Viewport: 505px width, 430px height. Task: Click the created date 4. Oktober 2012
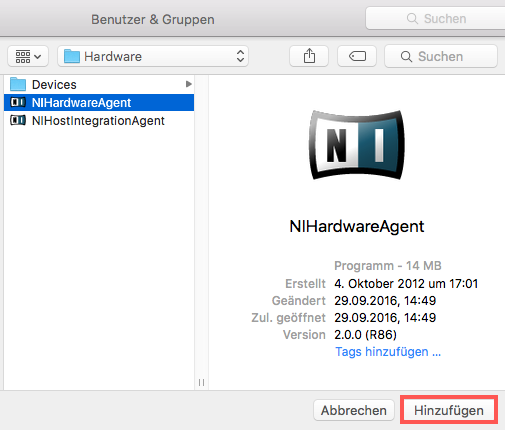pyautogui.click(x=406, y=284)
